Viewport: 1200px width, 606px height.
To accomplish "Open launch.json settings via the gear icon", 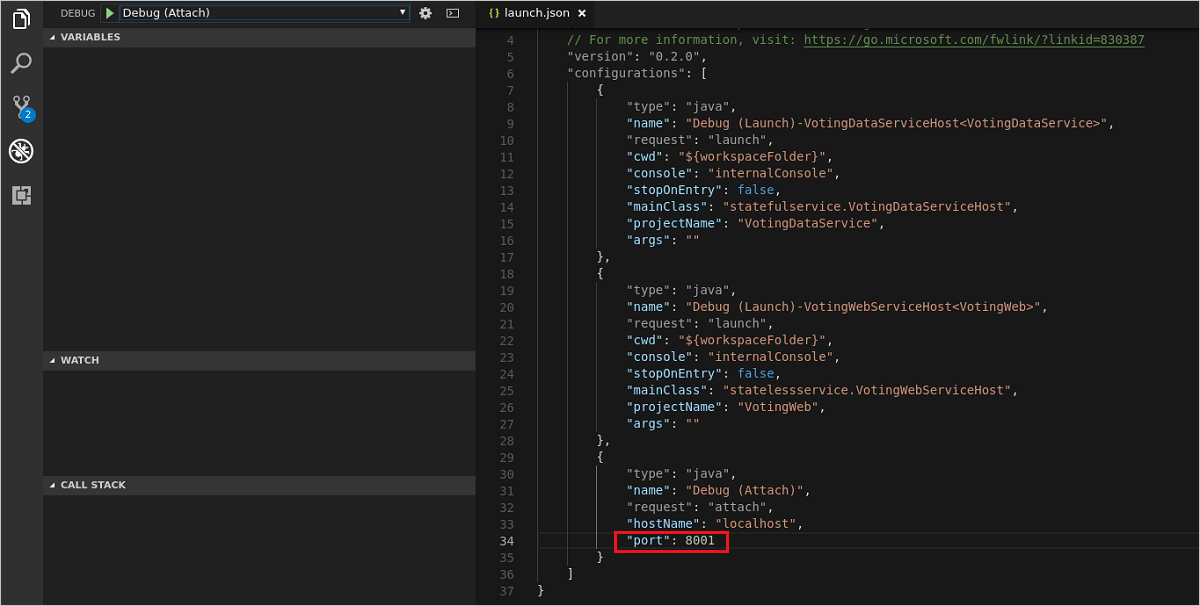I will click(426, 13).
